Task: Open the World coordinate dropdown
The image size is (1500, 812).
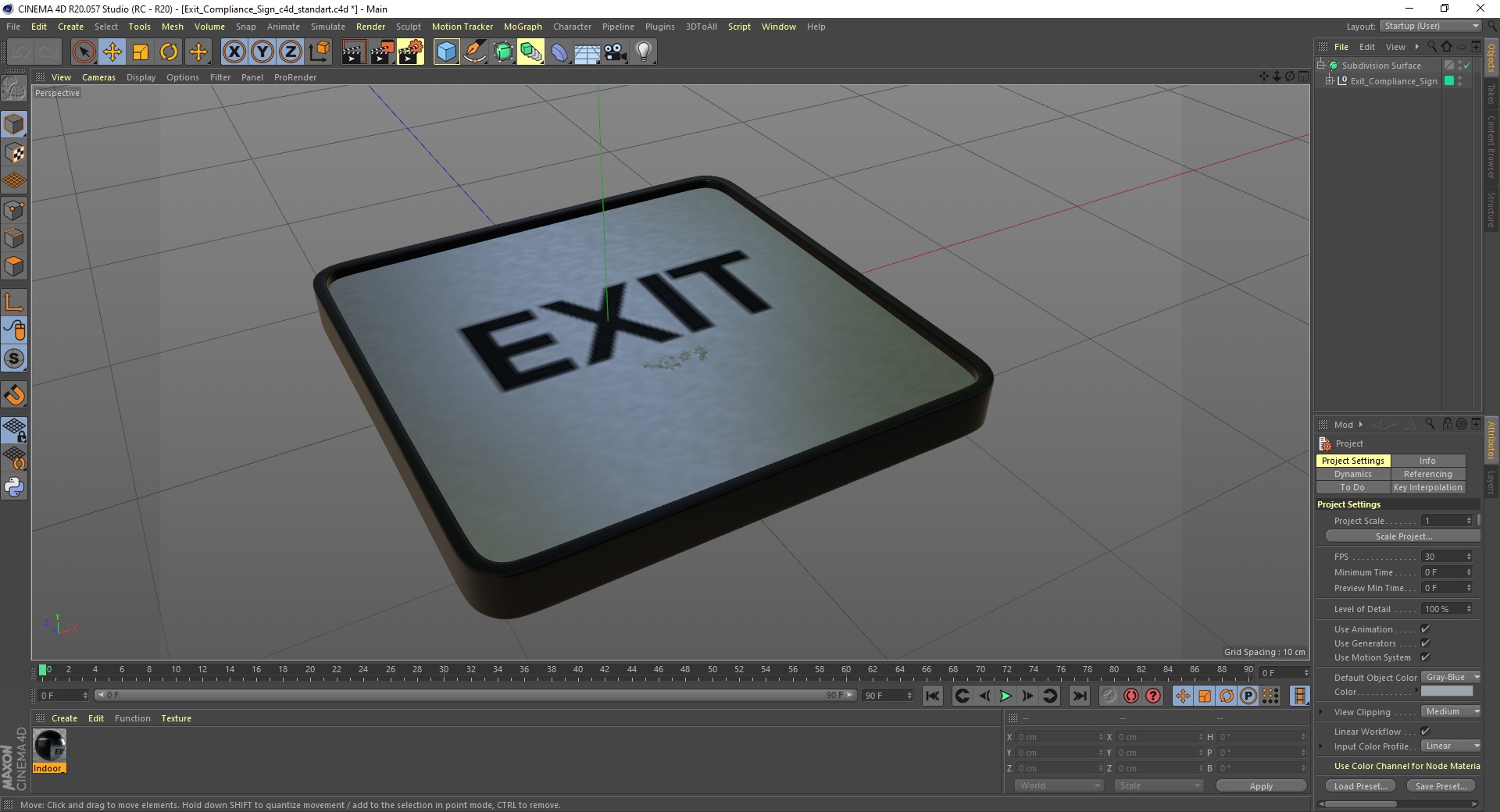Action: click(1059, 785)
